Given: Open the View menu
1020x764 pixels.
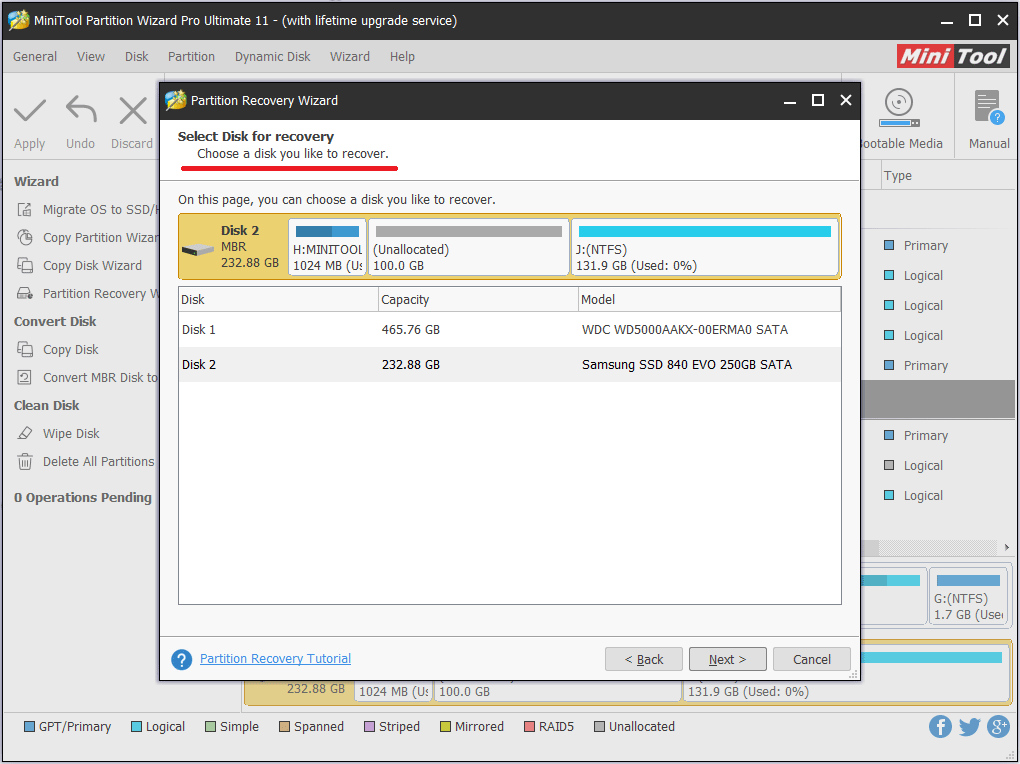Looking at the screenshot, I should point(90,57).
